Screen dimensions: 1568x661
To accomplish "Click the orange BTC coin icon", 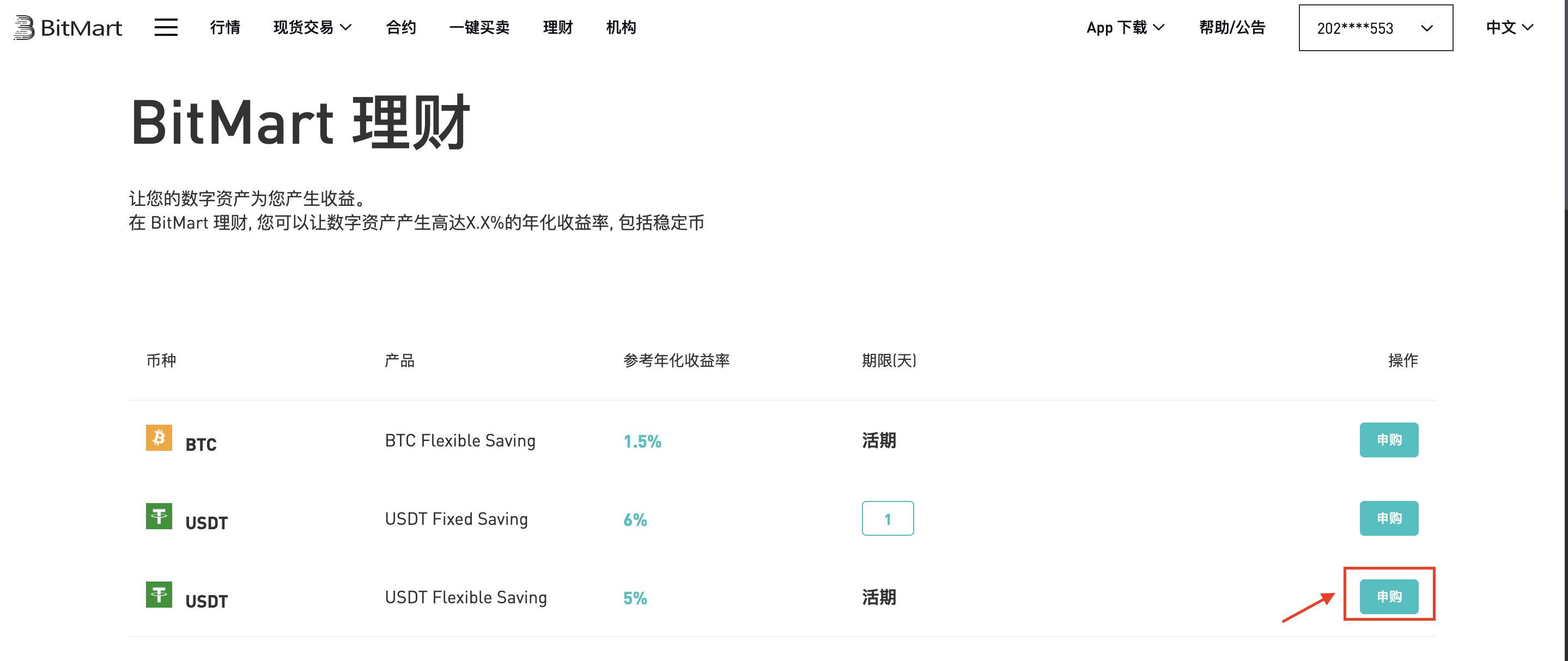I will coord(159,437).
